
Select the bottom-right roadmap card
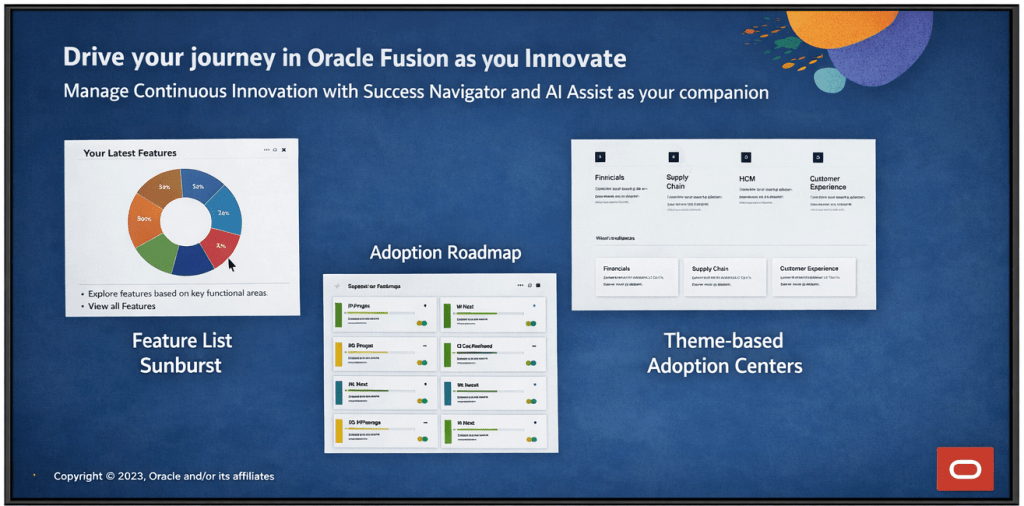click(x=493, y=430)
